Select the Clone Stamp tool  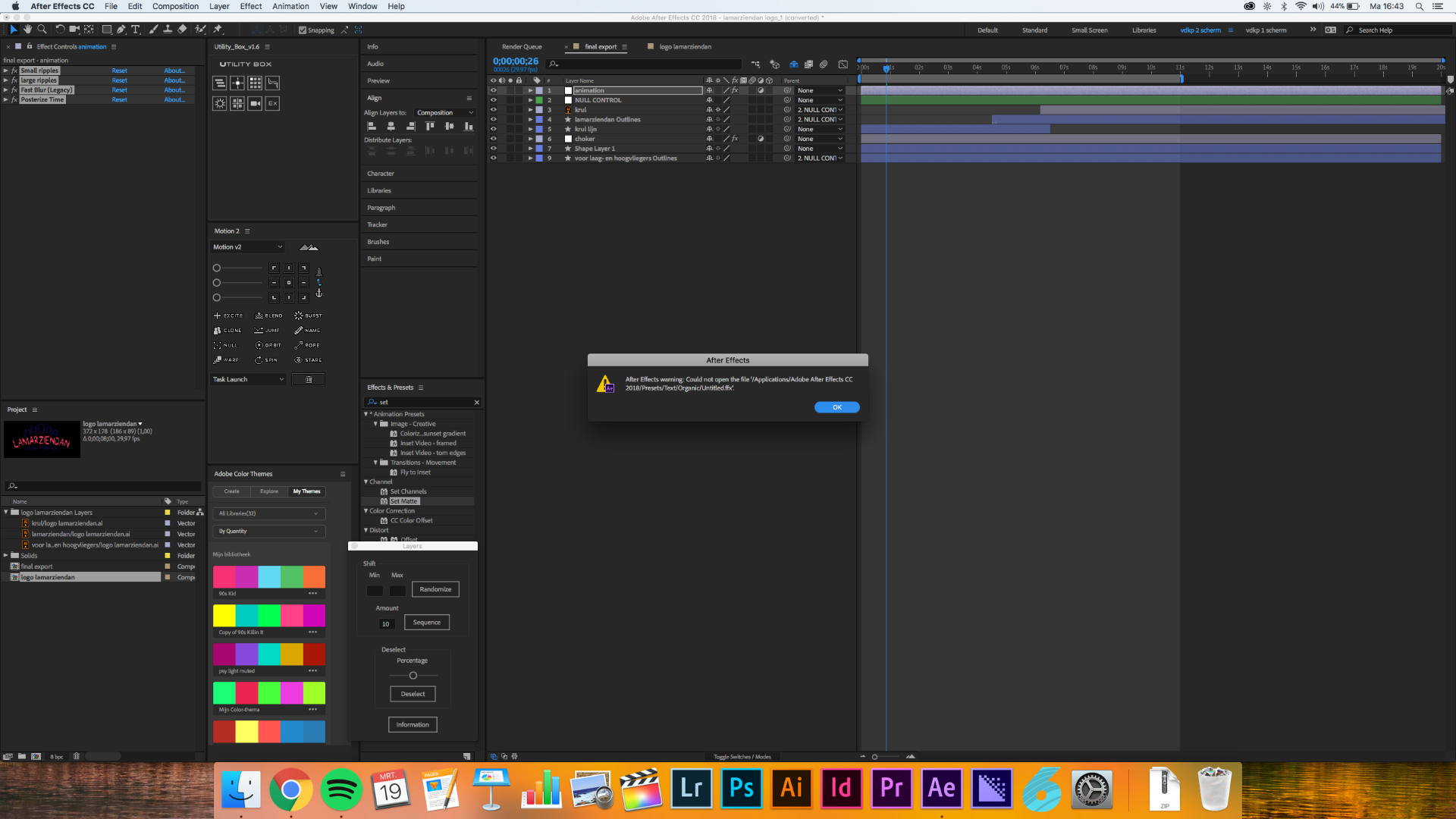tap(168, 30)
